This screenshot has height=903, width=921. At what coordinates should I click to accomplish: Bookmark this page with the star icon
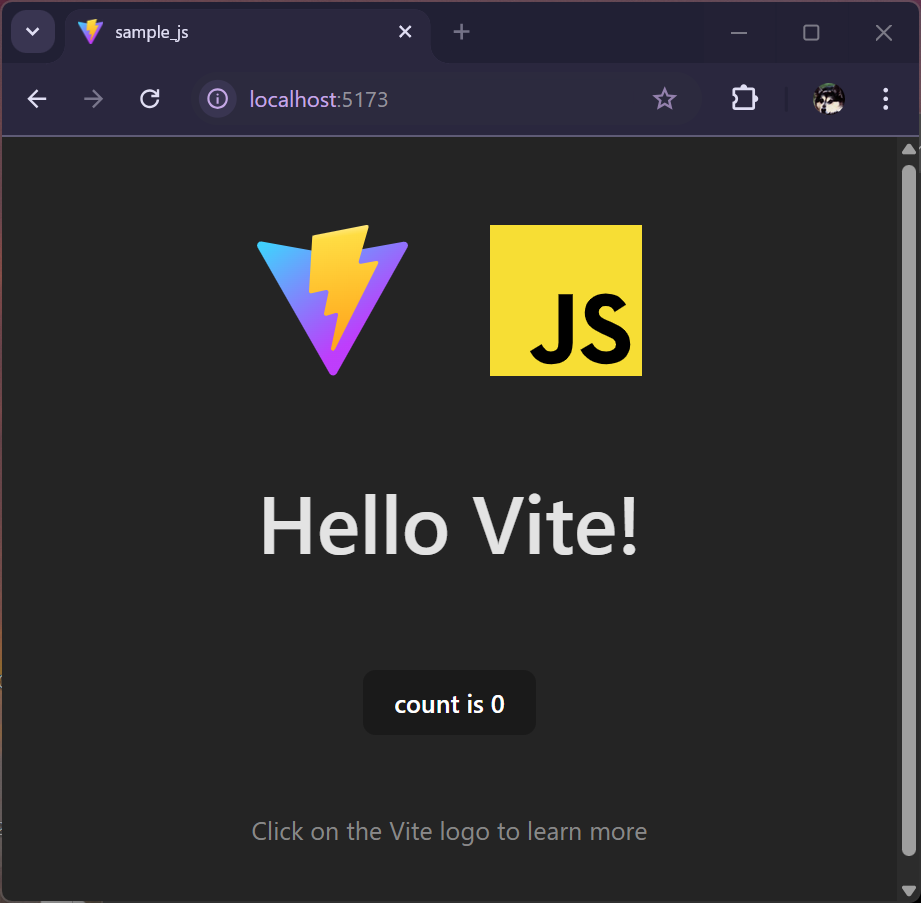[664, 99]
